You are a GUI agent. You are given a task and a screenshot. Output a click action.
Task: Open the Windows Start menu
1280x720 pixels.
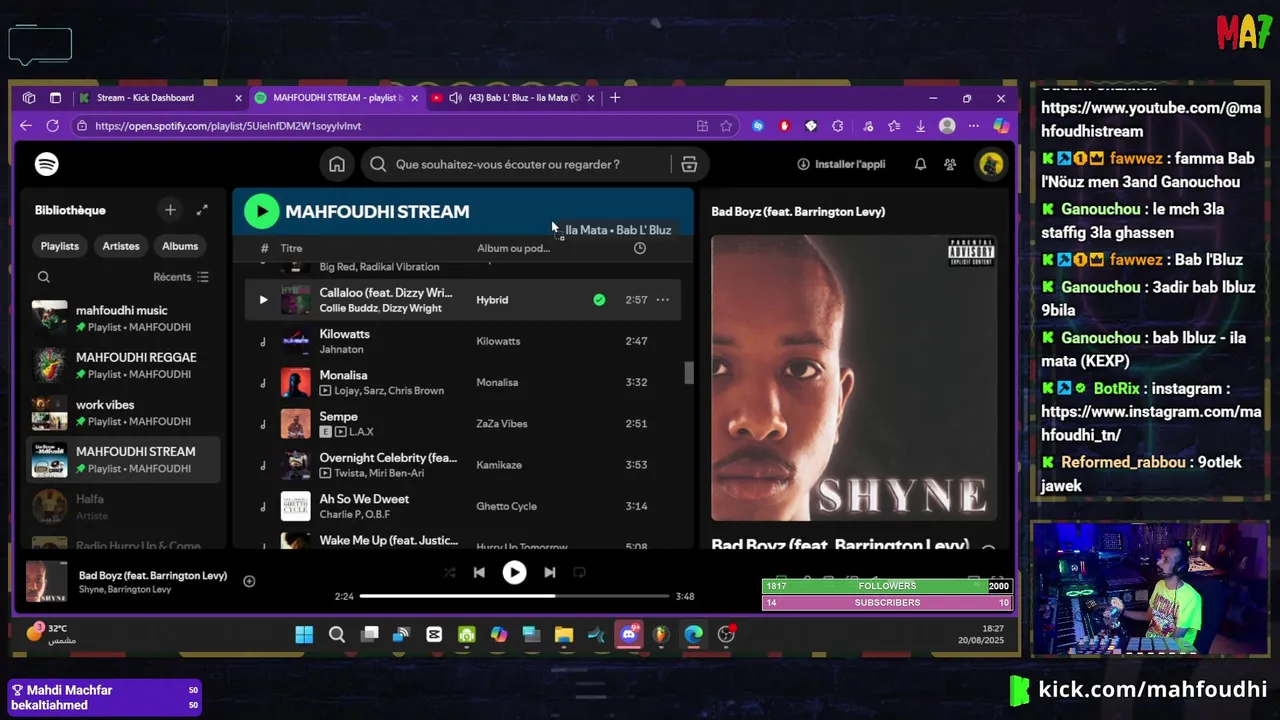coord(304,634)
